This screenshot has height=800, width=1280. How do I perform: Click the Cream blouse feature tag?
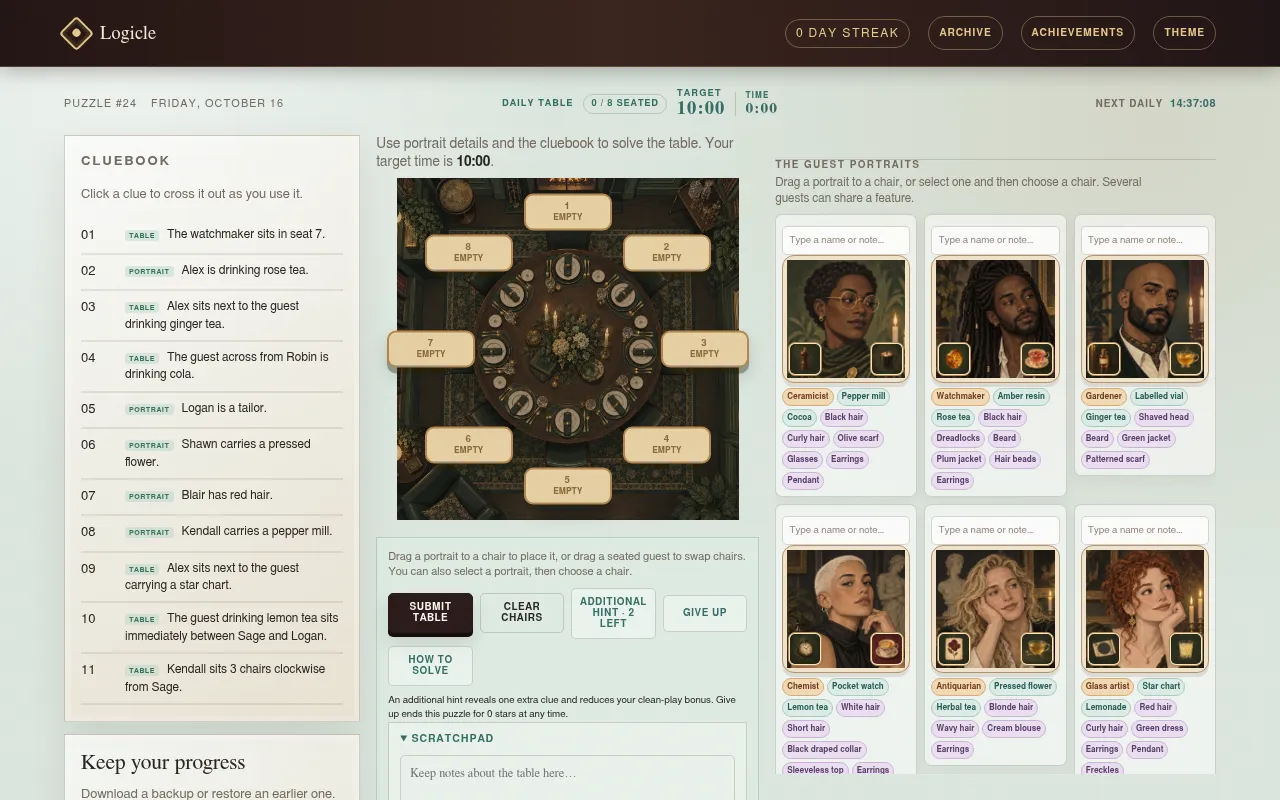(x=1014, y=728)
